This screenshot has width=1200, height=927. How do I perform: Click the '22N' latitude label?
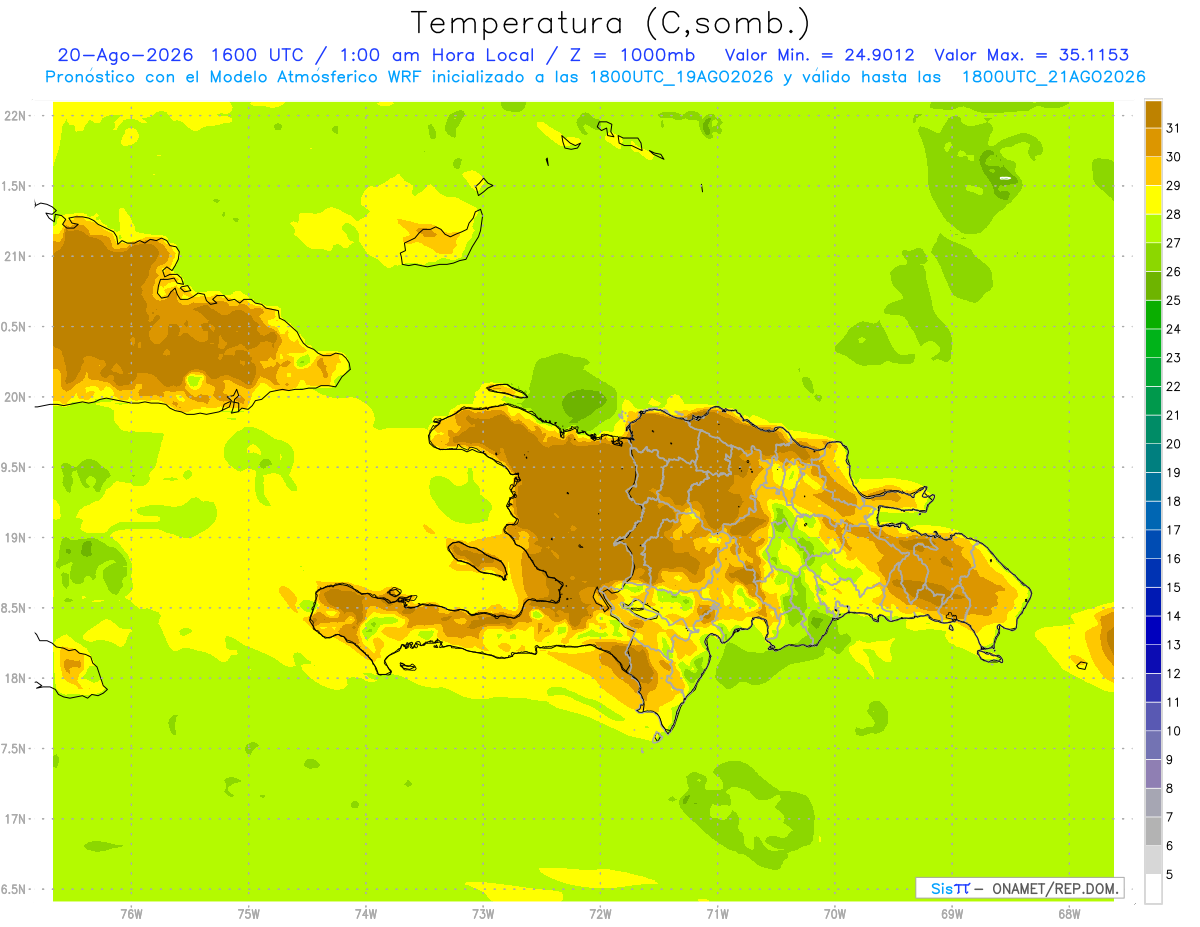17,116
